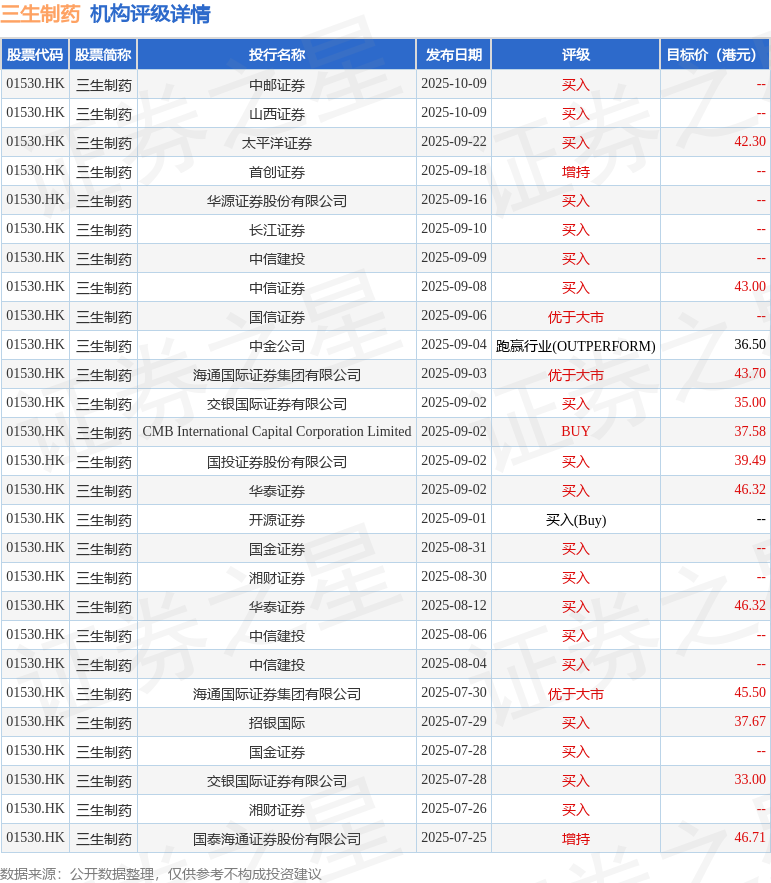Select the 招银国际 cell

pyautogui.click(x=277, y=723)
